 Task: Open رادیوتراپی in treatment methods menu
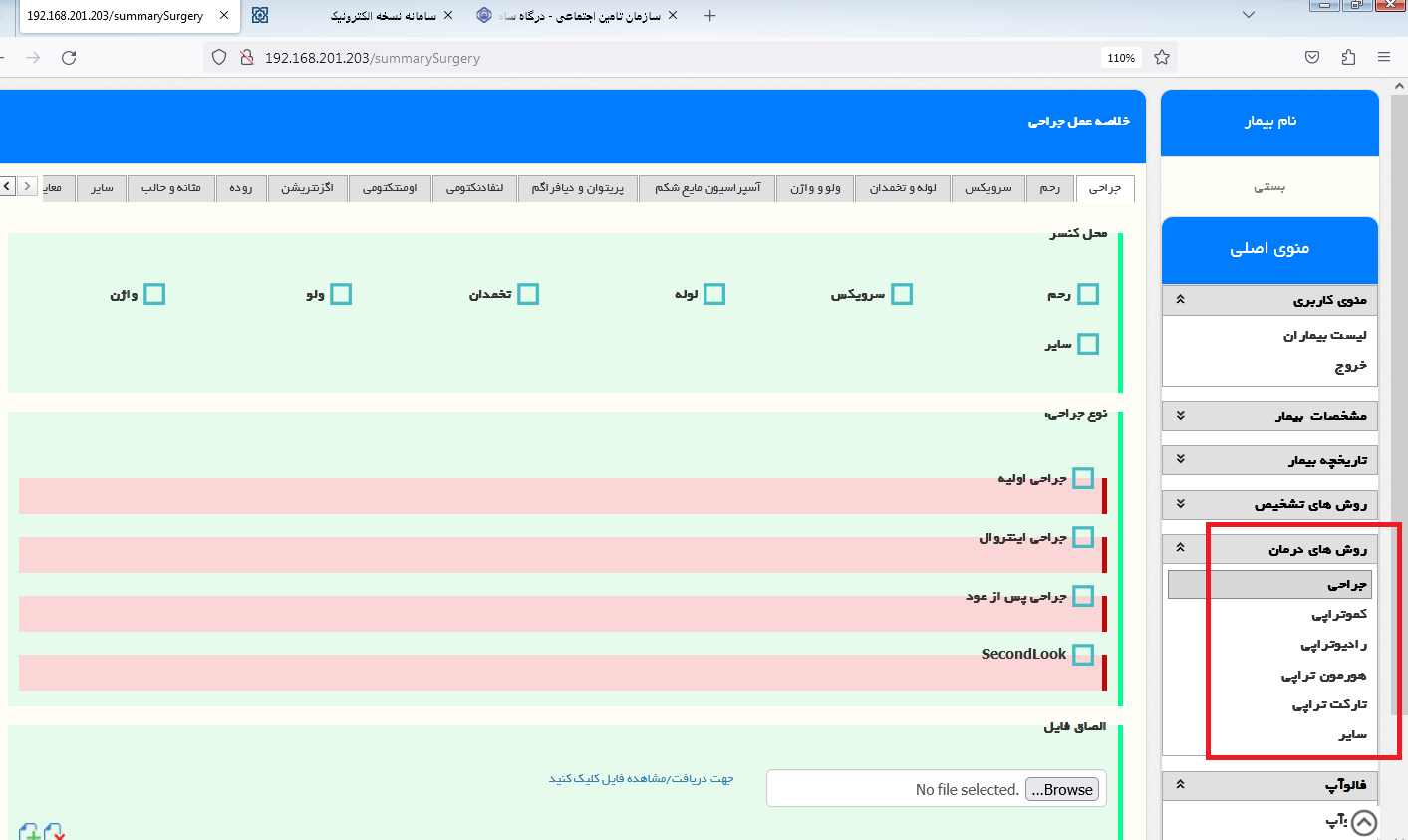(x=1333, y=645)
